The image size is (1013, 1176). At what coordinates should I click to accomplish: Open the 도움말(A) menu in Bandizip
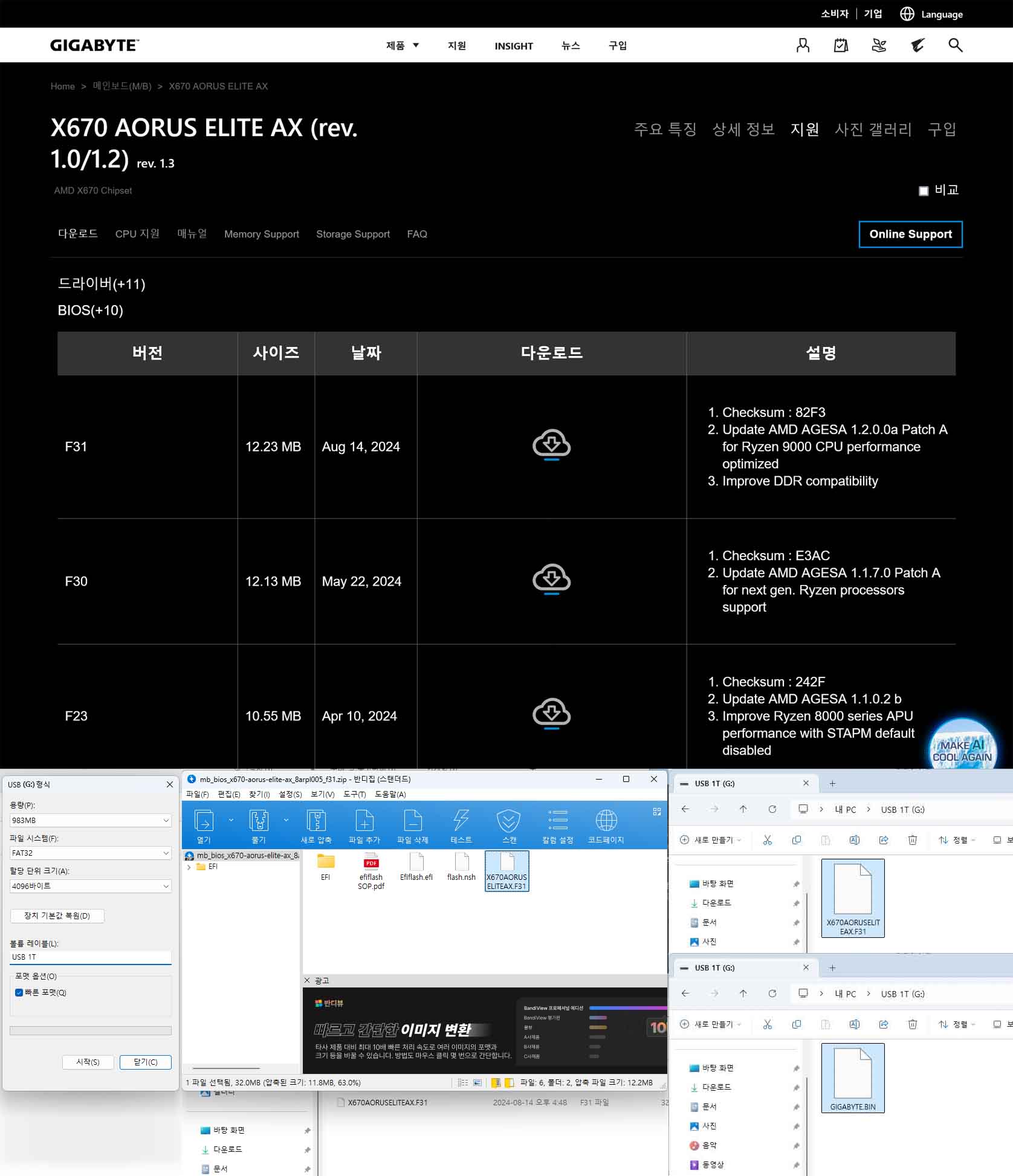(390, 794)
